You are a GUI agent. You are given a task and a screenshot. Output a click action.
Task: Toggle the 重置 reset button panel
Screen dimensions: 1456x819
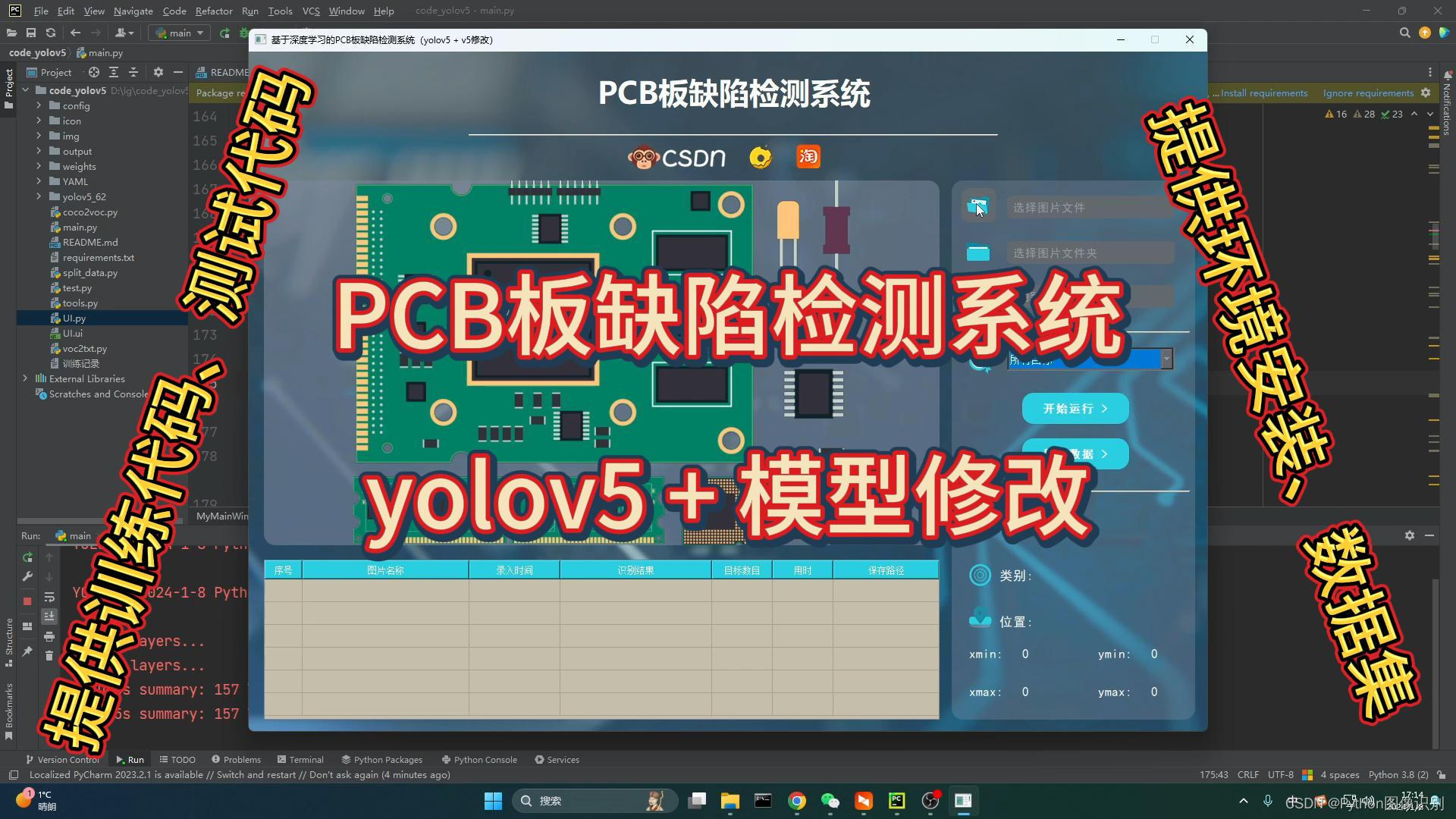(1075, 454)
